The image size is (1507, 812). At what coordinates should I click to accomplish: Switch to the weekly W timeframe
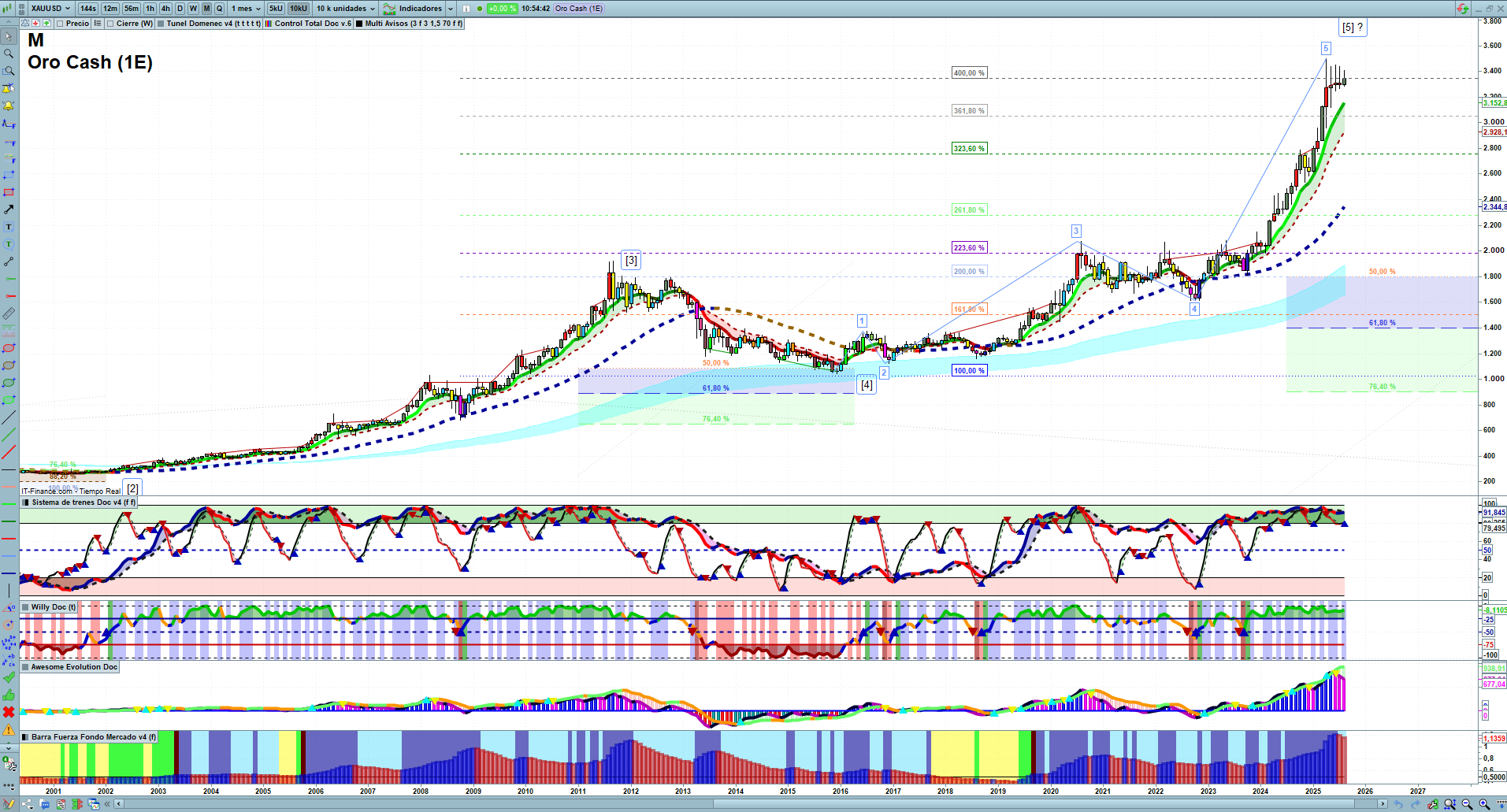pos(193,9)
